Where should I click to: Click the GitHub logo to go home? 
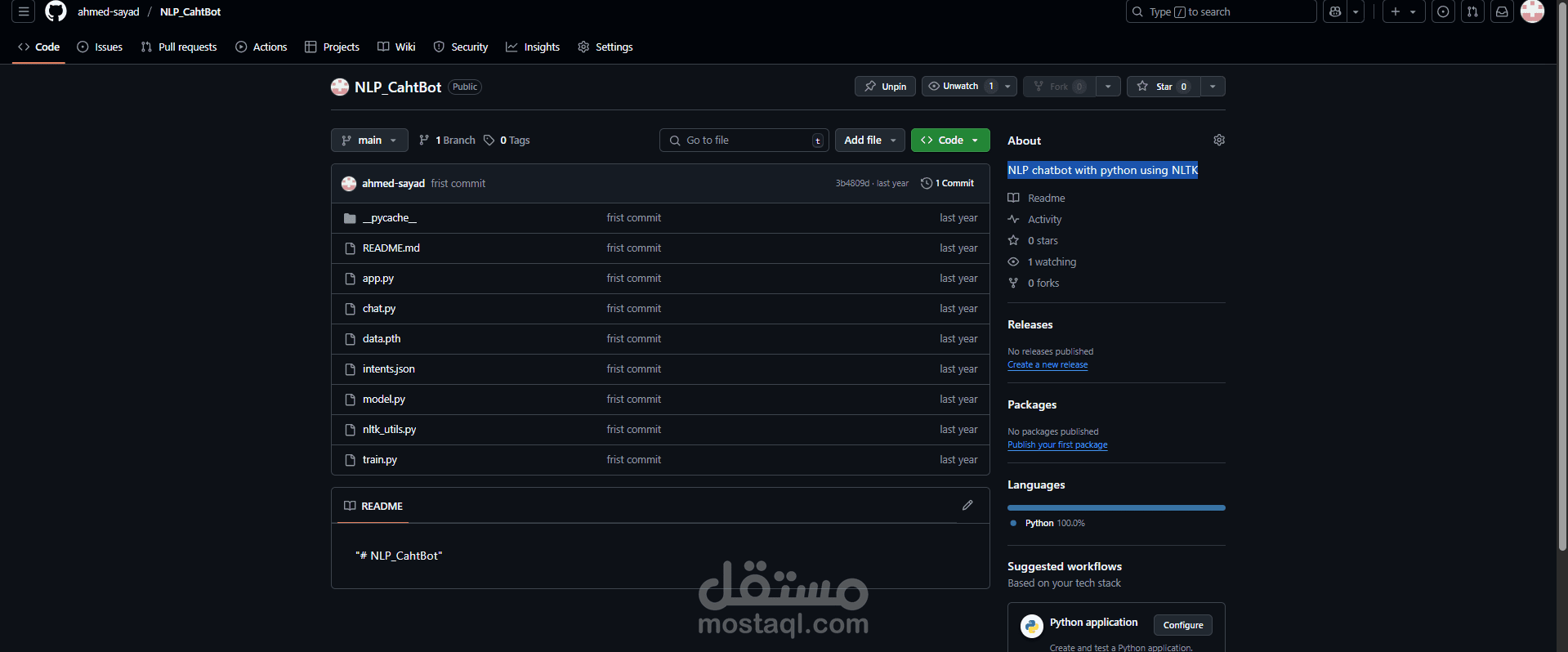(x=56, y=11)
